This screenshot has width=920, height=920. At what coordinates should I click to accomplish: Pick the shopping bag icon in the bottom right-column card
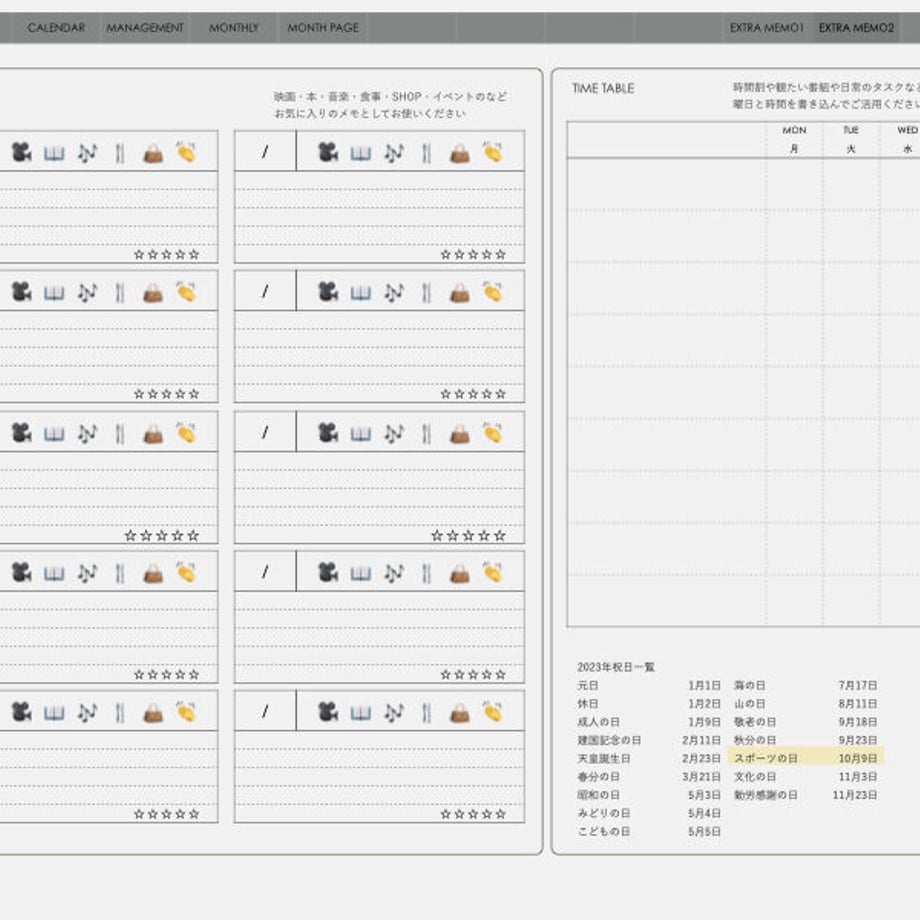[460, 713]
